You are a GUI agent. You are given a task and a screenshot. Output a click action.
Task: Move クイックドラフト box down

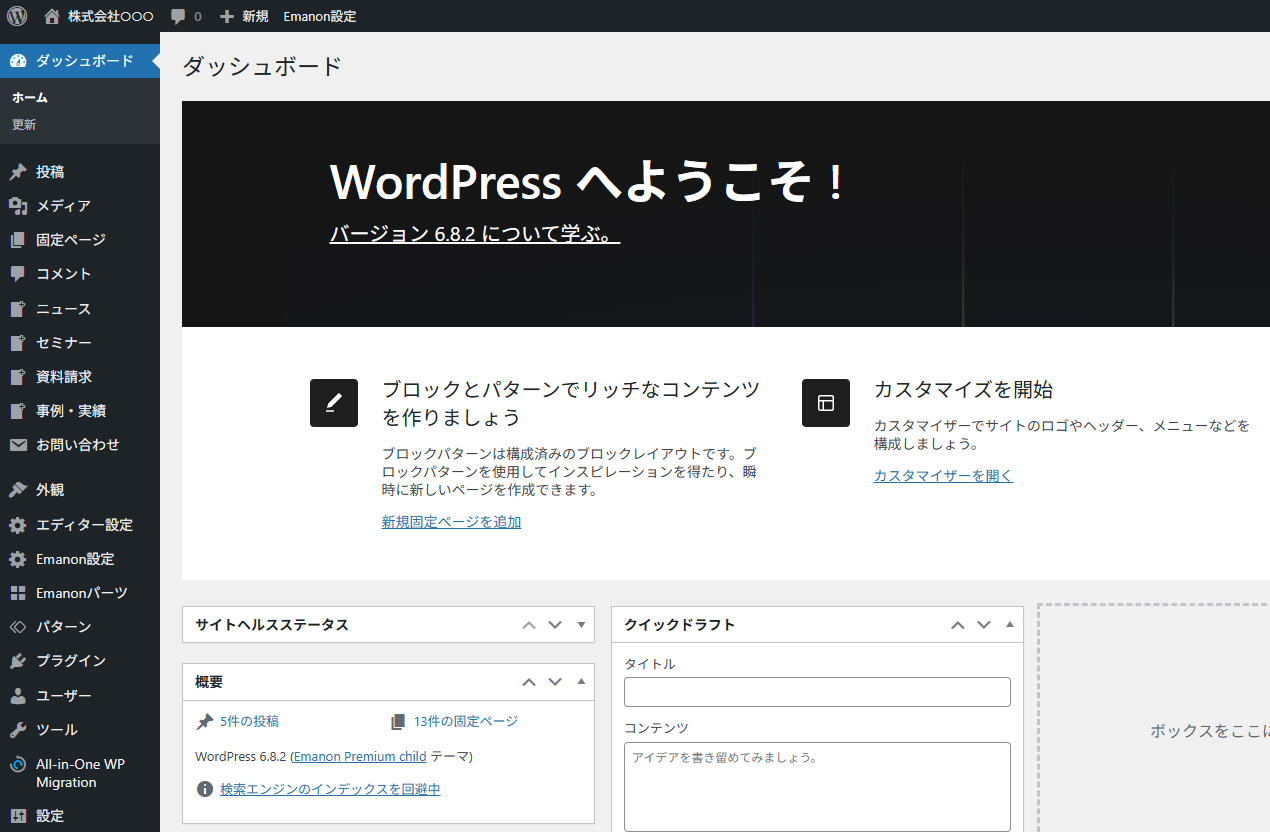pos(983,625)
